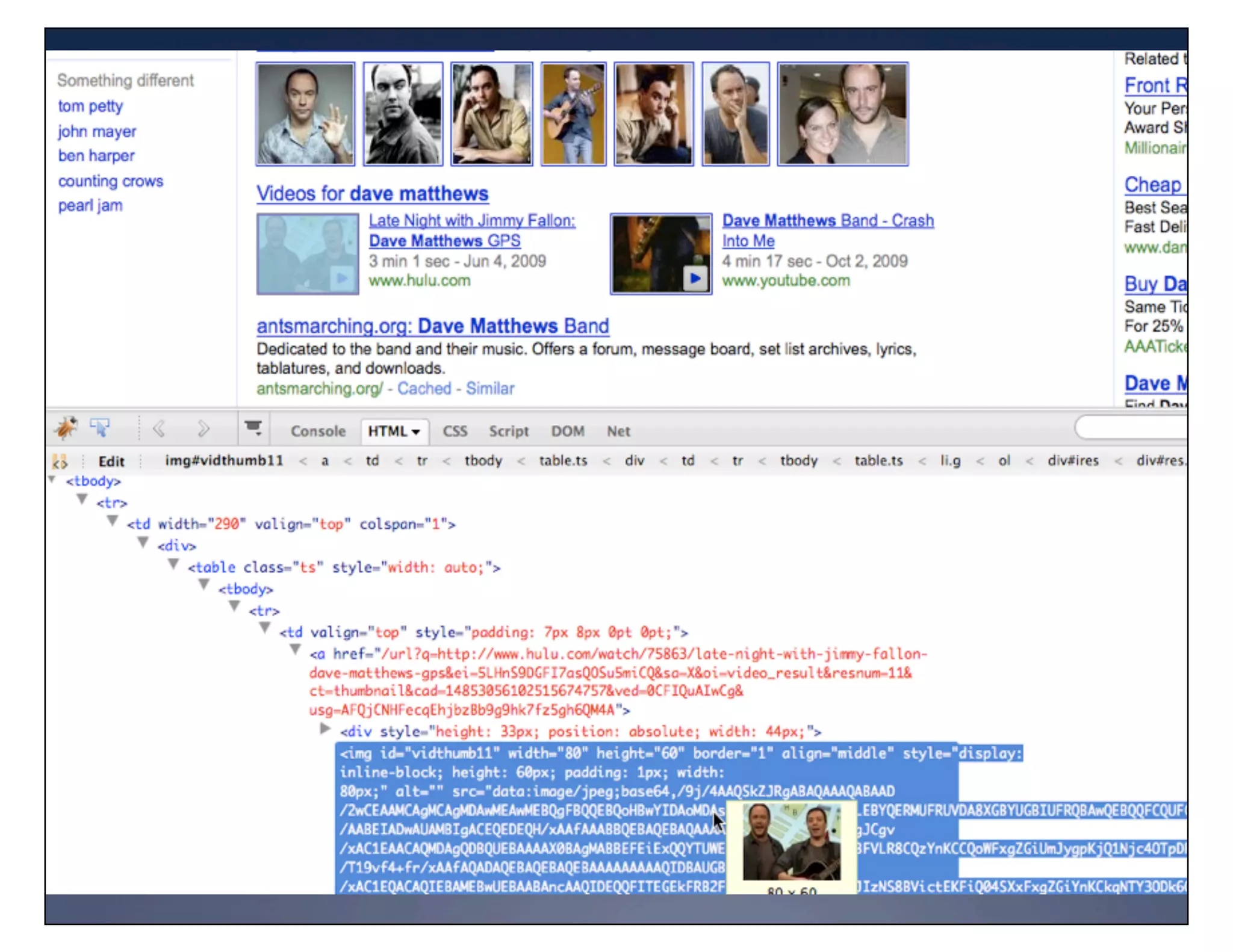
Task: Select table.ts next to li.g in breadcrumb
Action: pyautogui.click(x=878, y=460)
